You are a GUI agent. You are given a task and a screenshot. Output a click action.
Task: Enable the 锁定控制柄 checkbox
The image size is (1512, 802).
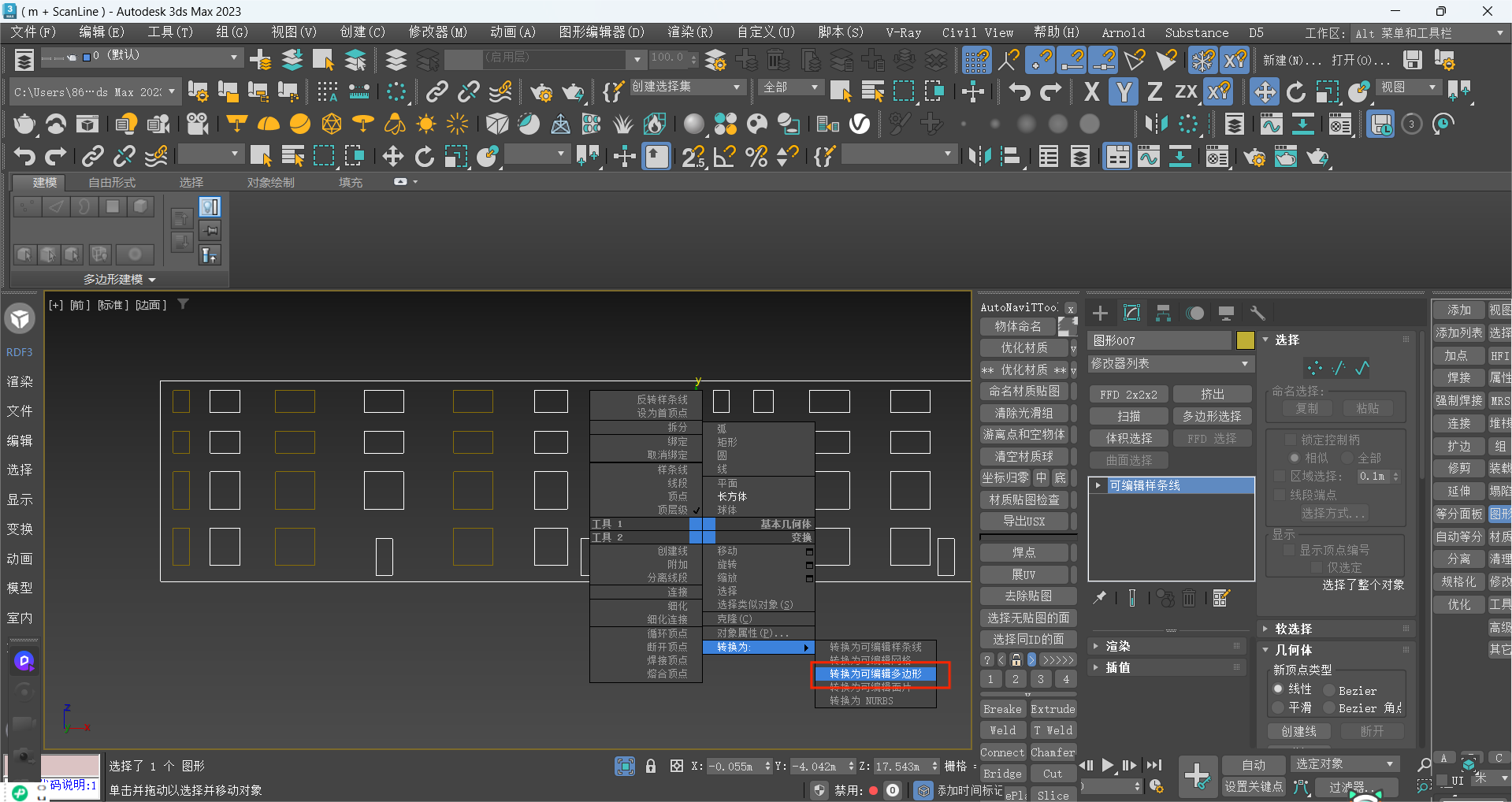coord(1291,440)
